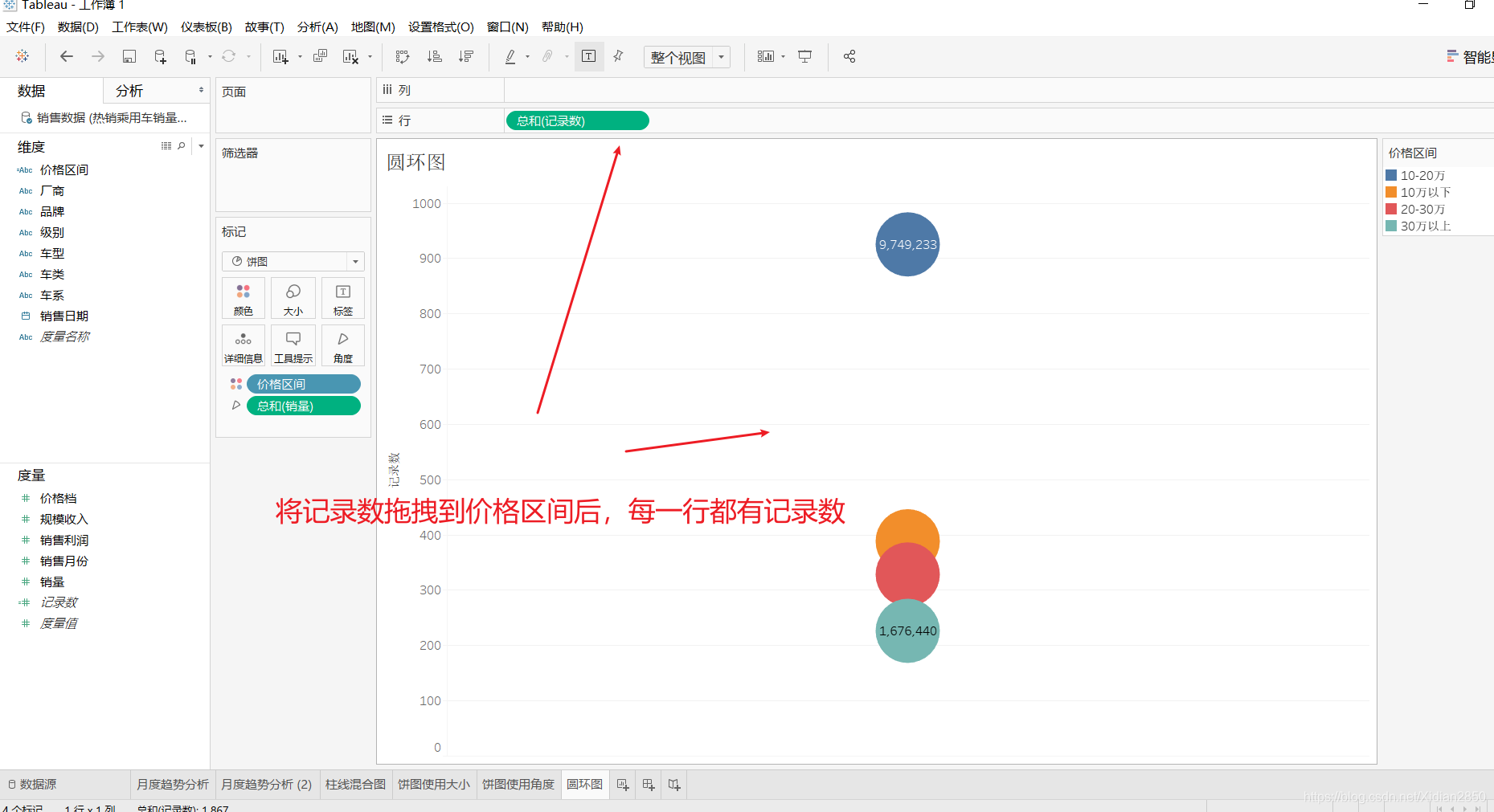Click the presentation mode icon
This screenshot has width=1494, height=812.
(x=804, y=56)
